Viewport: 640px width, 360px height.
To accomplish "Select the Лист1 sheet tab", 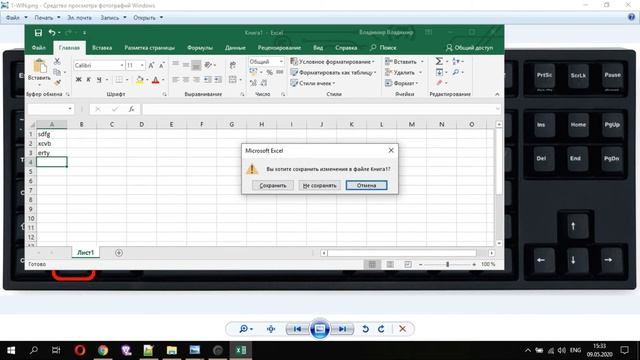I will (86, 253).
